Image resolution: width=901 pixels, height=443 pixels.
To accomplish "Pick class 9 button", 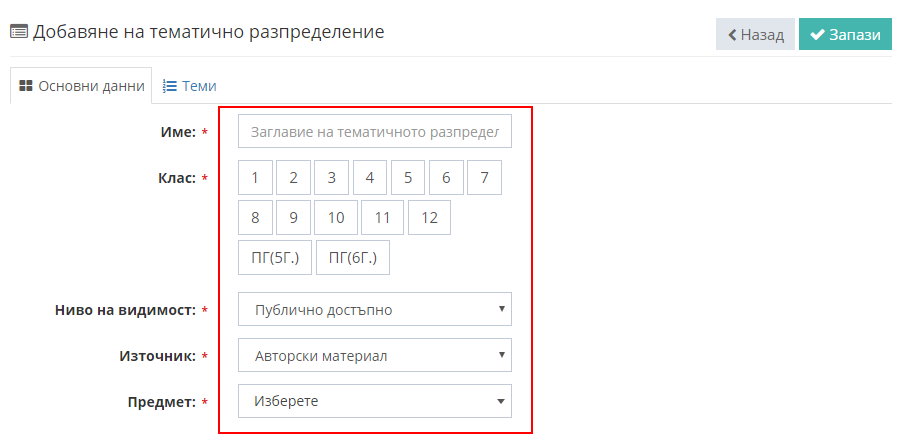I will (x=293, y=218).
